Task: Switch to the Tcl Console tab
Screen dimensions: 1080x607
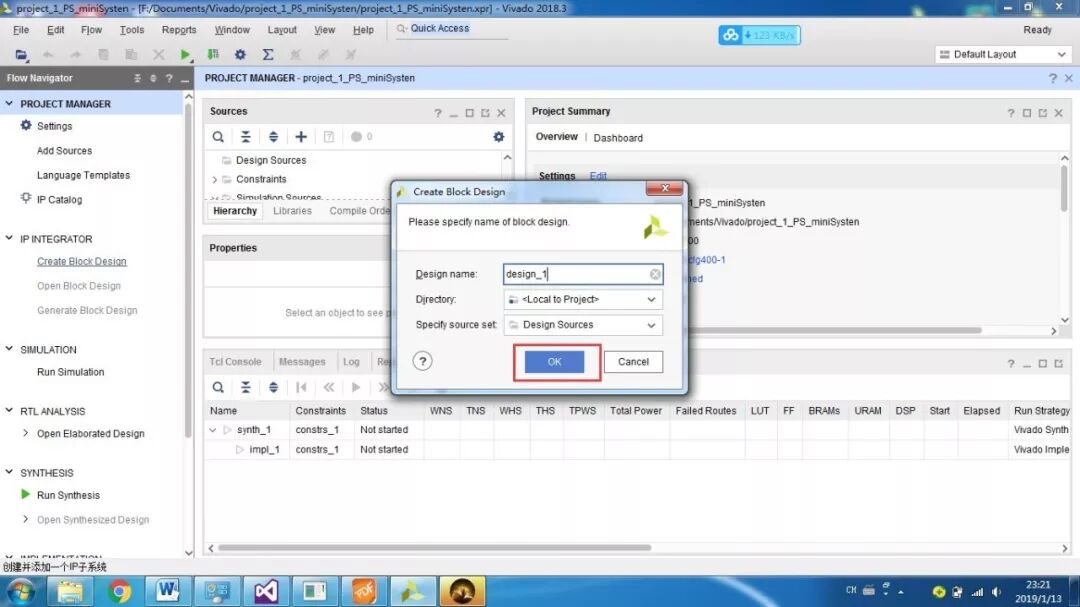Action: 235,362
